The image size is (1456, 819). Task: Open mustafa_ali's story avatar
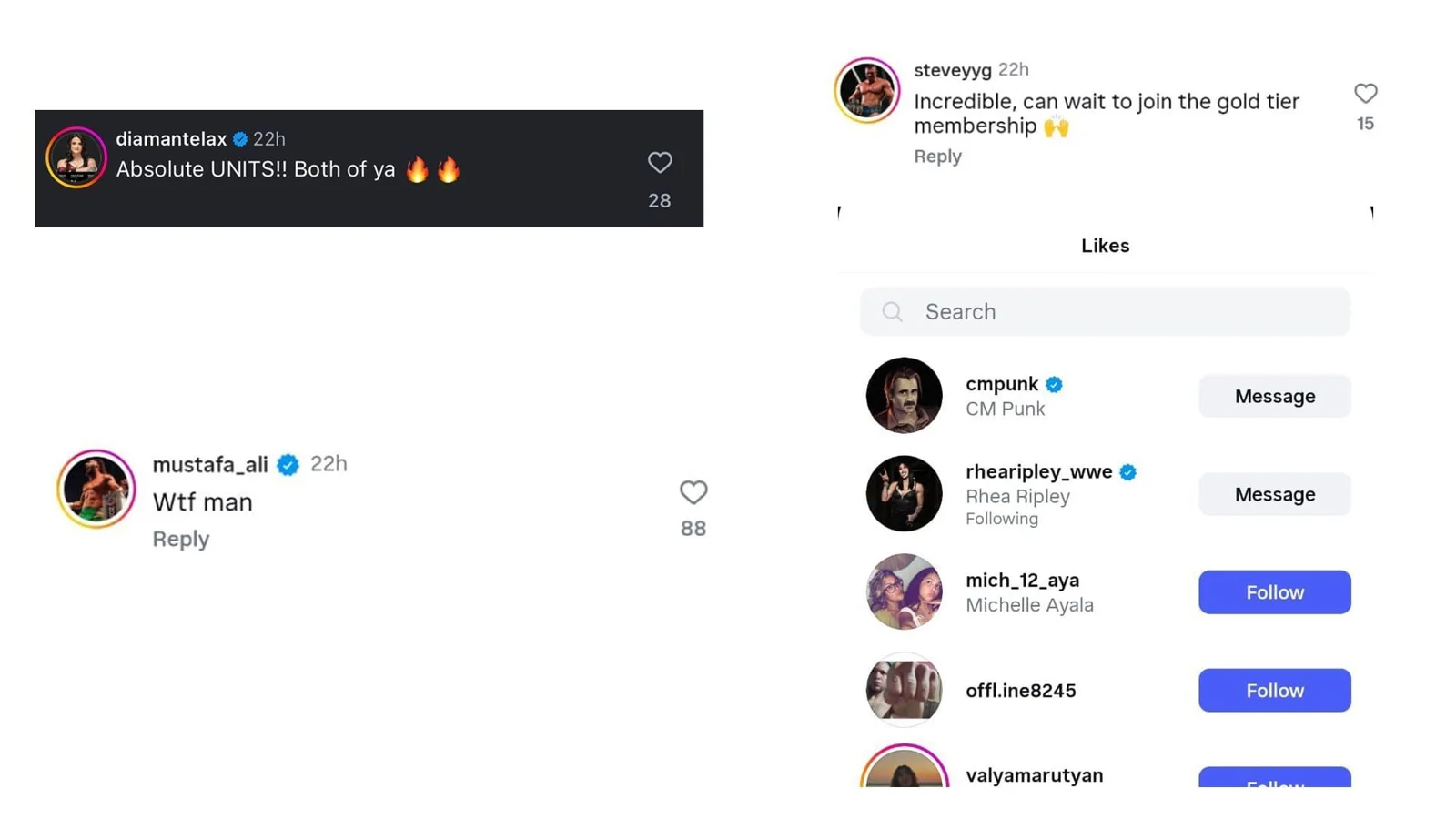[x=96, y=490]
